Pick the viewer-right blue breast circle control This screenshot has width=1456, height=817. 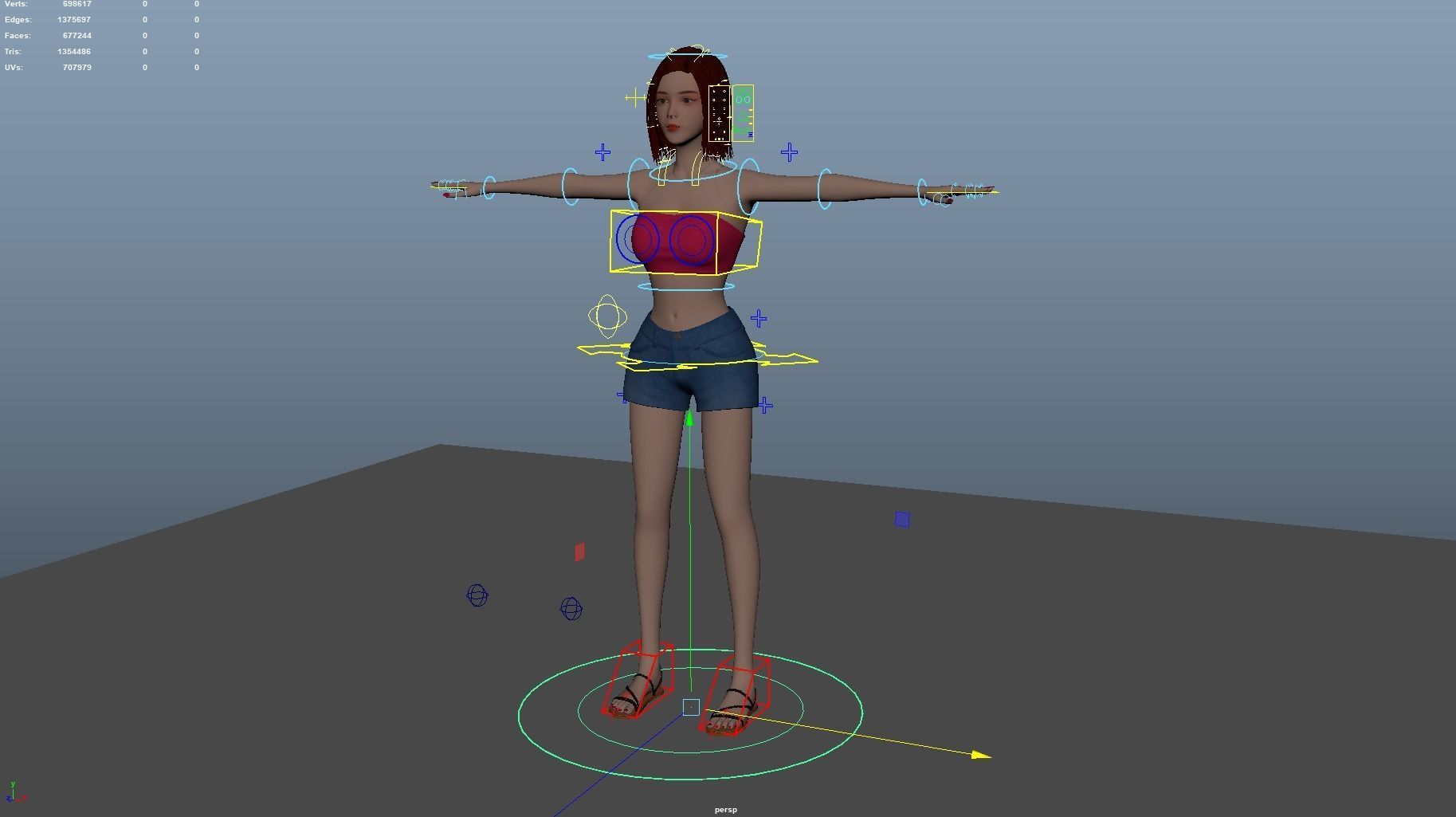(691, 240)
